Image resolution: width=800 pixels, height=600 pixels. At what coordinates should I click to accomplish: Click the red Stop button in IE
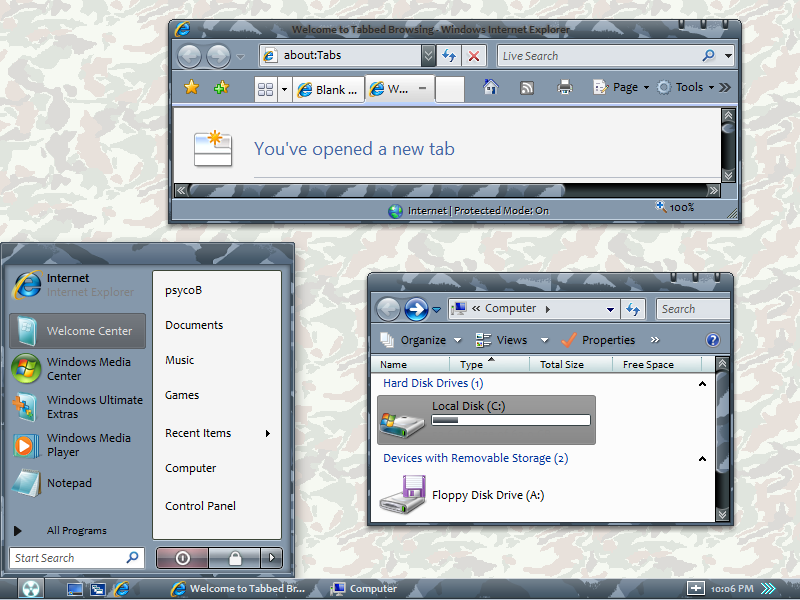tap(474, 56)
